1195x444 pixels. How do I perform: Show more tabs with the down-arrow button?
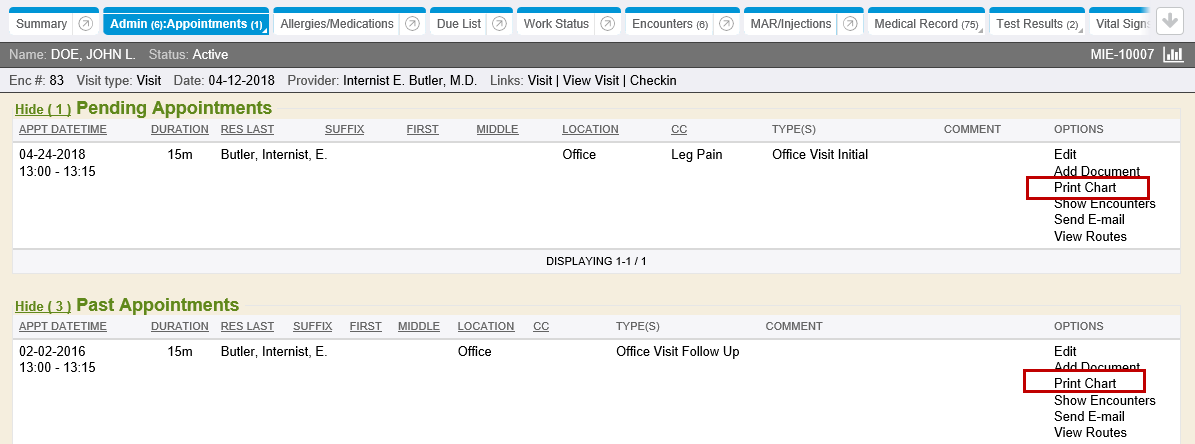coord(1169,22)
